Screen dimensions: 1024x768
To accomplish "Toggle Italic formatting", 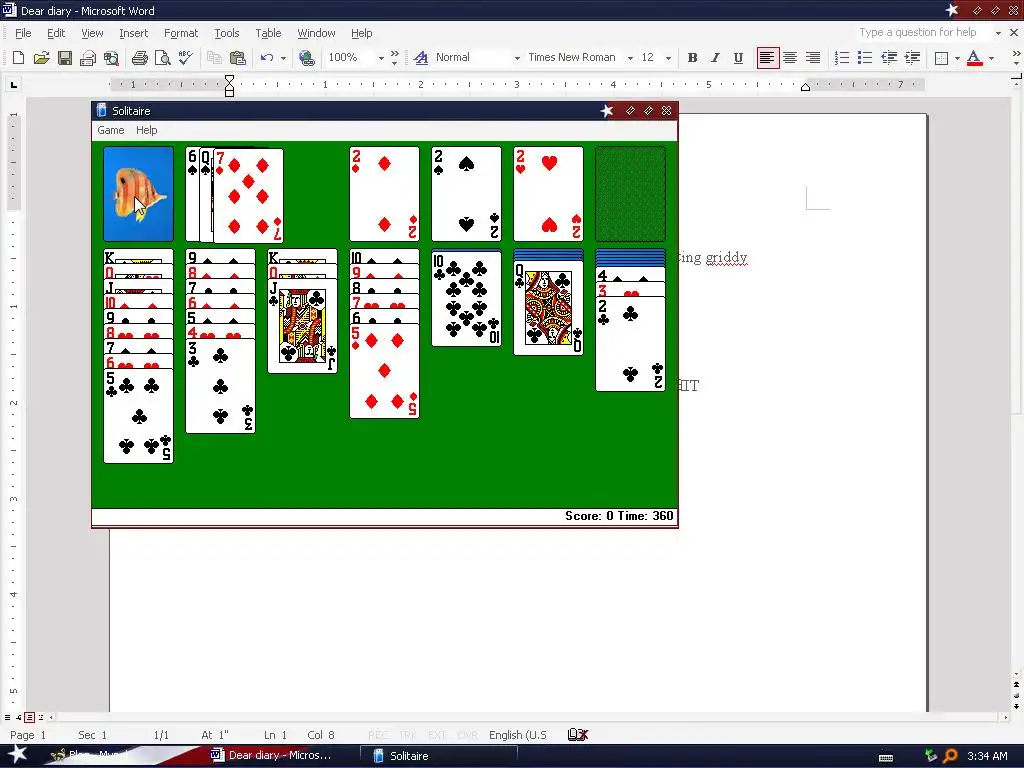I will (715, 57).
